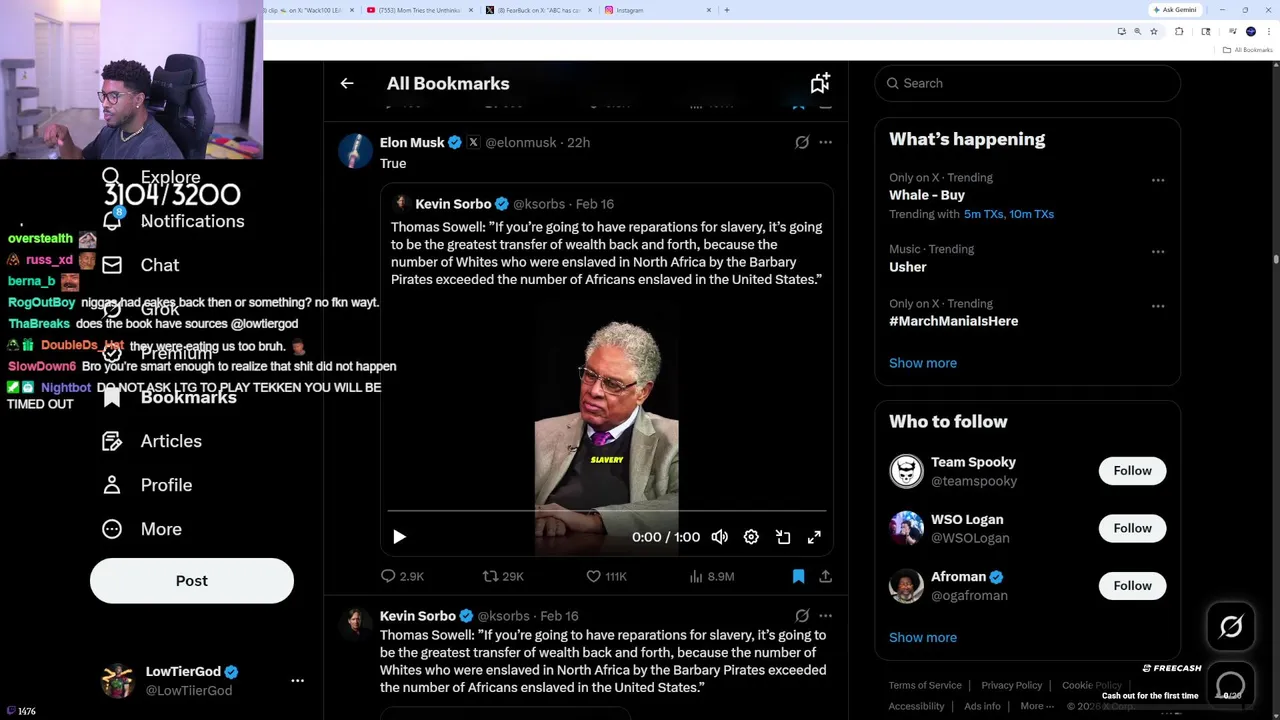Open the Grok icon on Elon Musk's post
Viewport: 1280px width, 720px height.
802,143
